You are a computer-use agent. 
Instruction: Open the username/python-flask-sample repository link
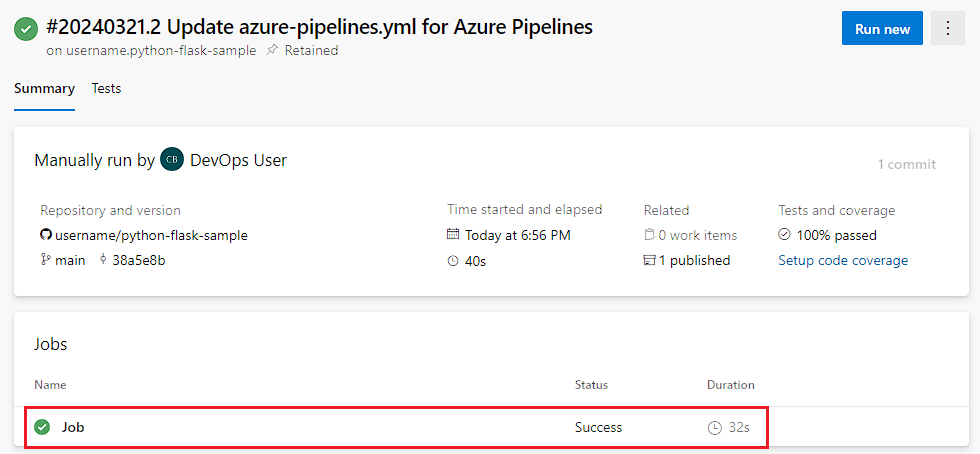point(151,236)
